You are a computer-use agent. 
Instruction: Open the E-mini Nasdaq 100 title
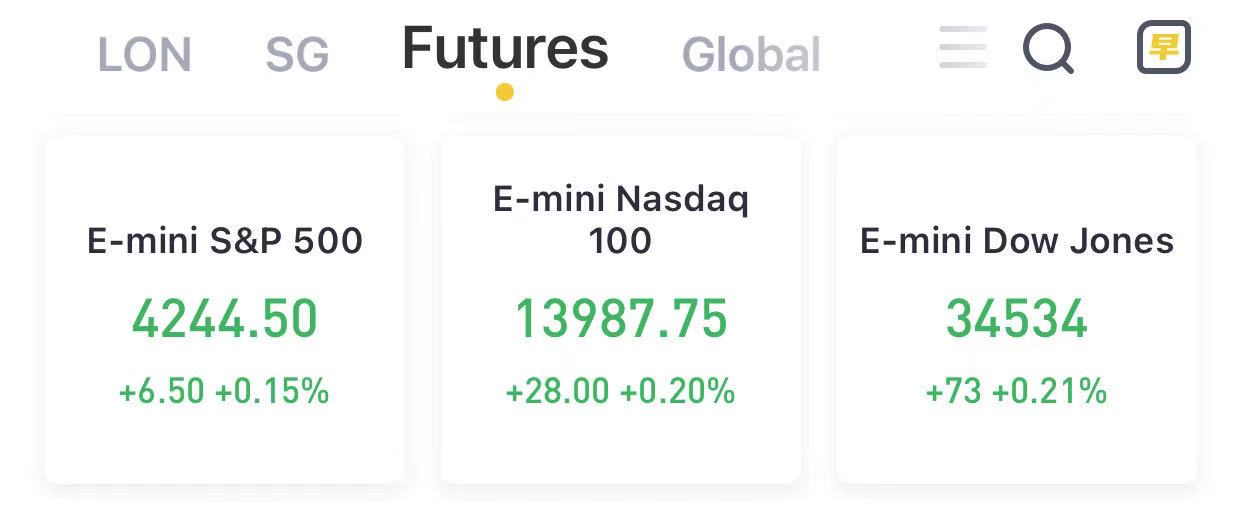pos(621,219)
